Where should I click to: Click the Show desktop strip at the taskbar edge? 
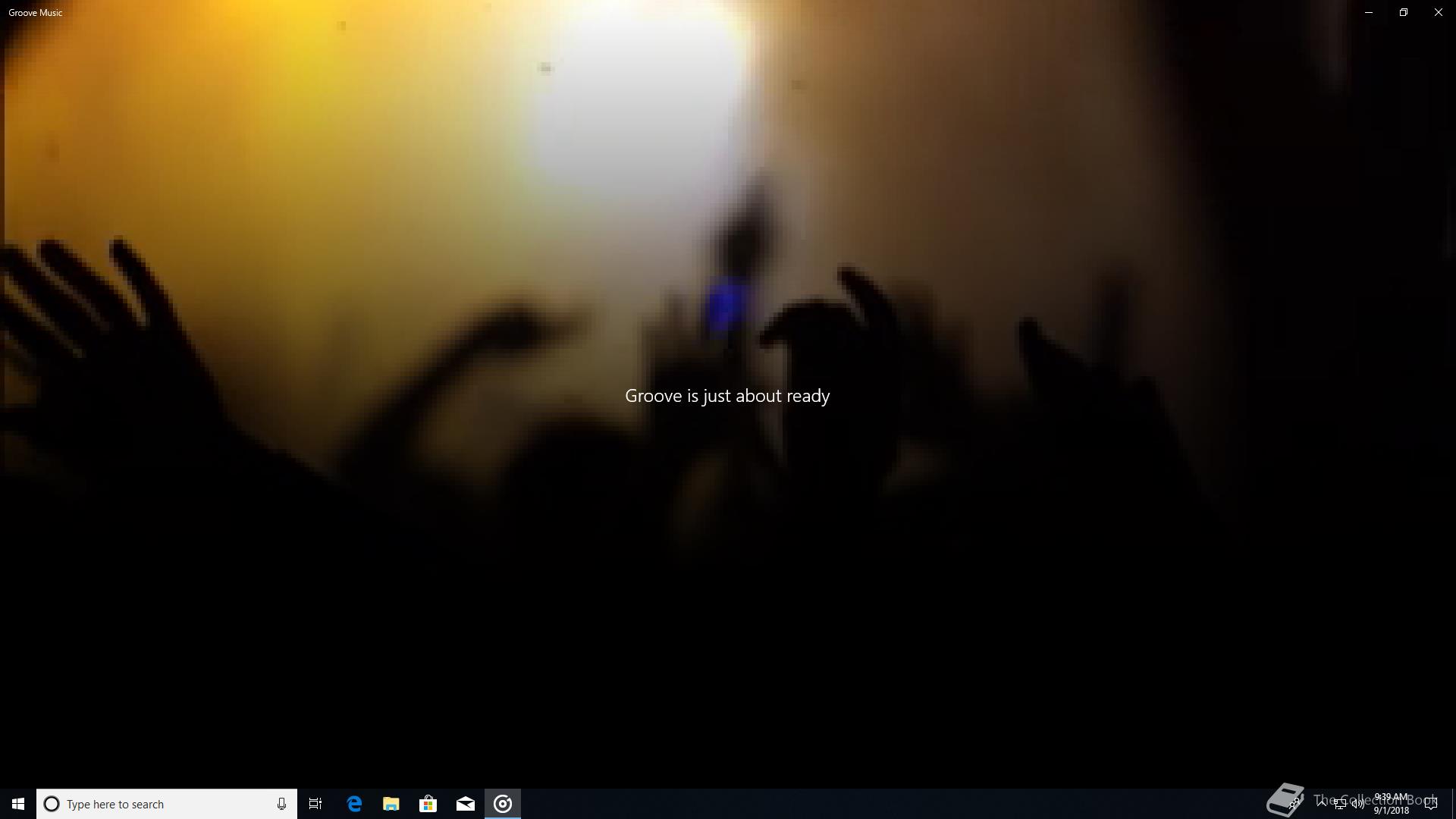click(1454, 804)
